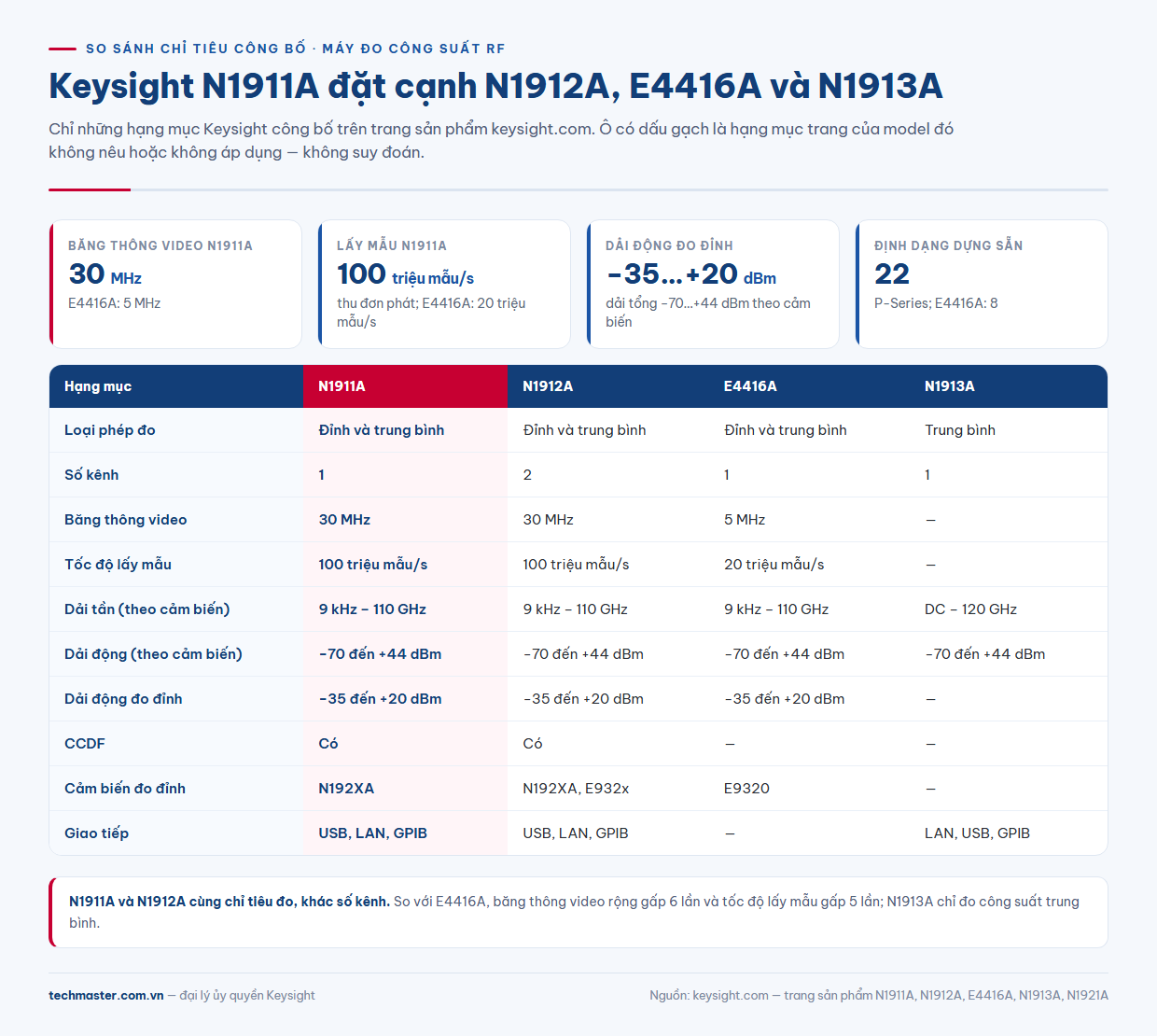Click the 'N192XA, E932x' cell
The height and width of the screenshot is (1036, 1157).
tap(608, 789)
